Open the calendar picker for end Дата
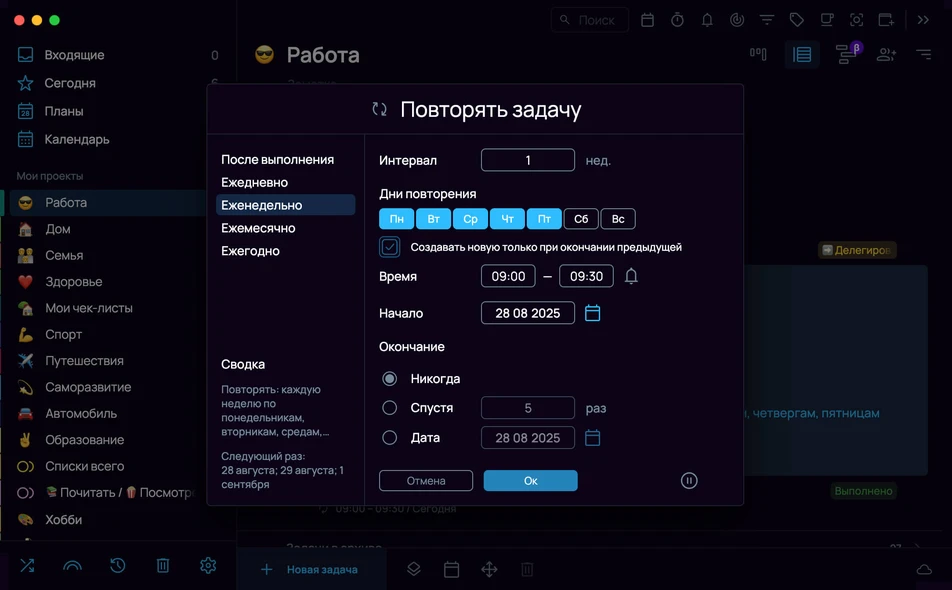The height and width of the screenshot is (590, 952). 592,438
